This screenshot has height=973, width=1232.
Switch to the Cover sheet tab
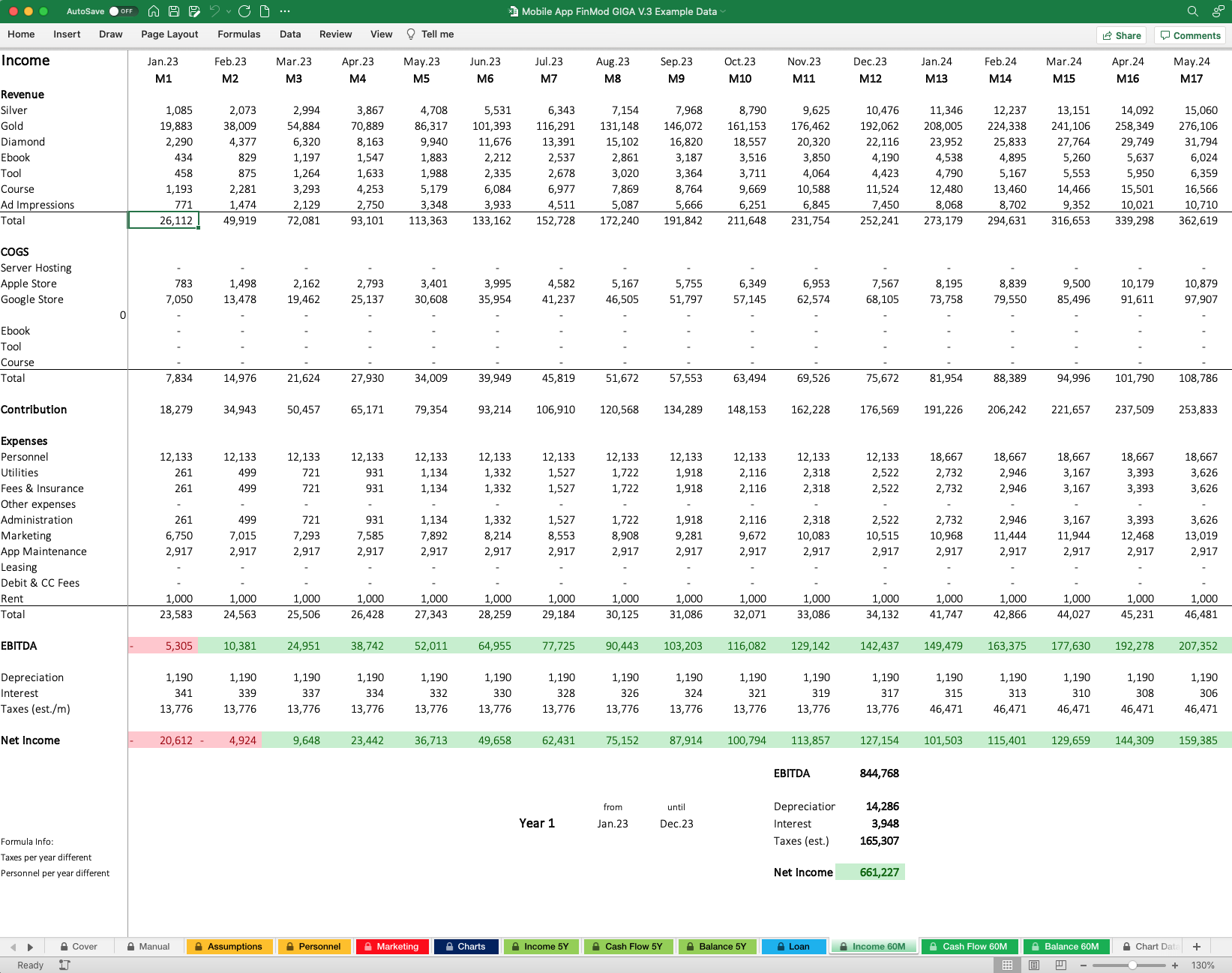click(79, 947)
